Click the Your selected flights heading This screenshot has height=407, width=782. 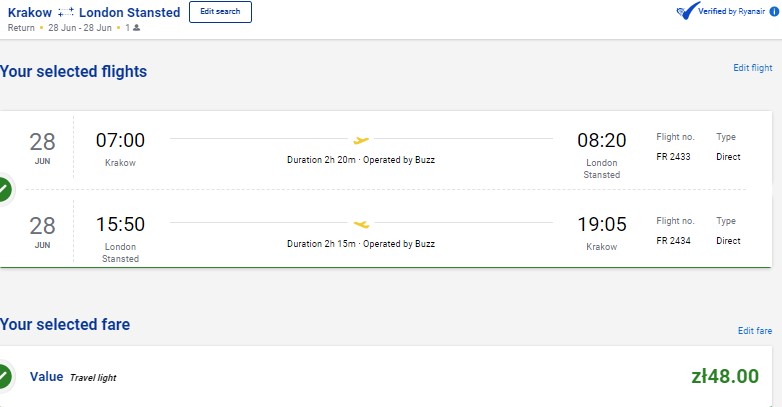pos(73,71)
